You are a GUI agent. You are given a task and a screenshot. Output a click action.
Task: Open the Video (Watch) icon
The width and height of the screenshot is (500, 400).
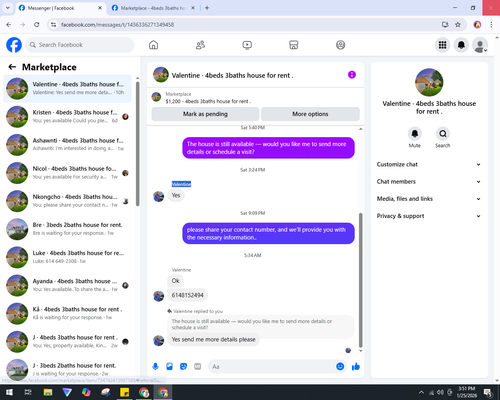point(247,45)
